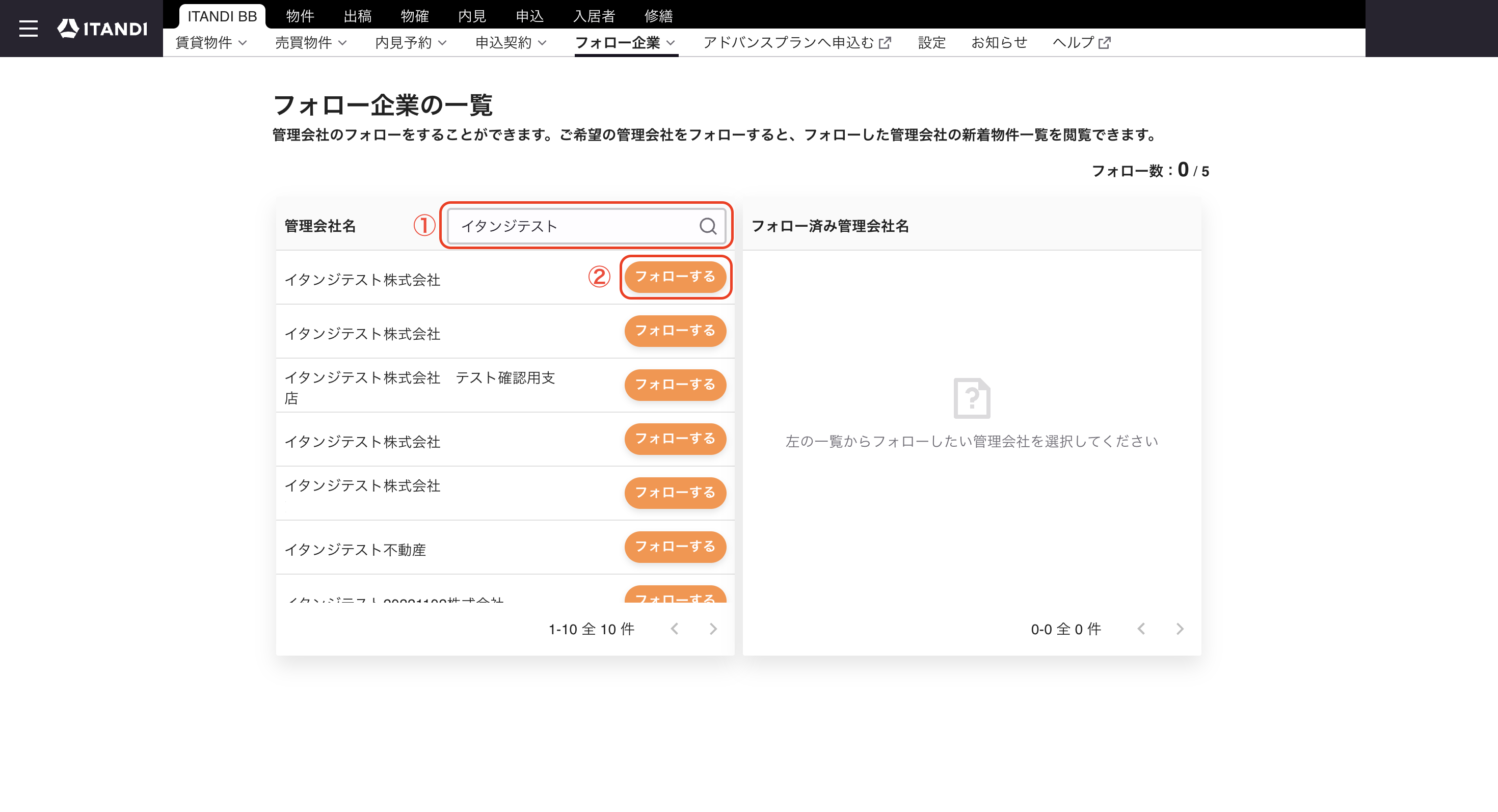The image size is (1498, 812).
Task: Expand the フォロー企業 dropdown
Action: [x=625, y=42]
